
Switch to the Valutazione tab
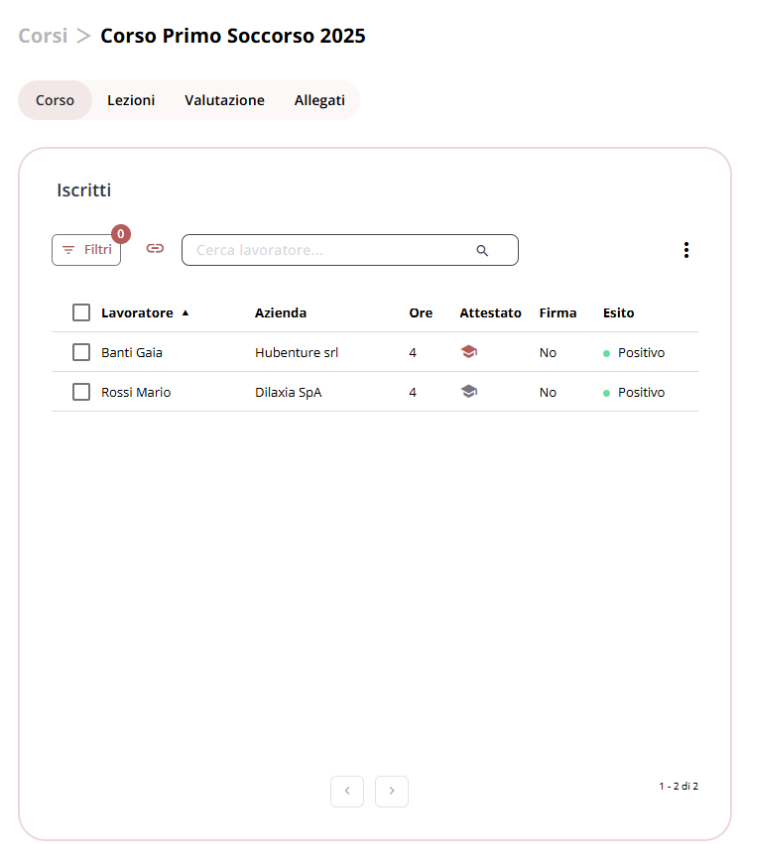click(x=225, y=100)
